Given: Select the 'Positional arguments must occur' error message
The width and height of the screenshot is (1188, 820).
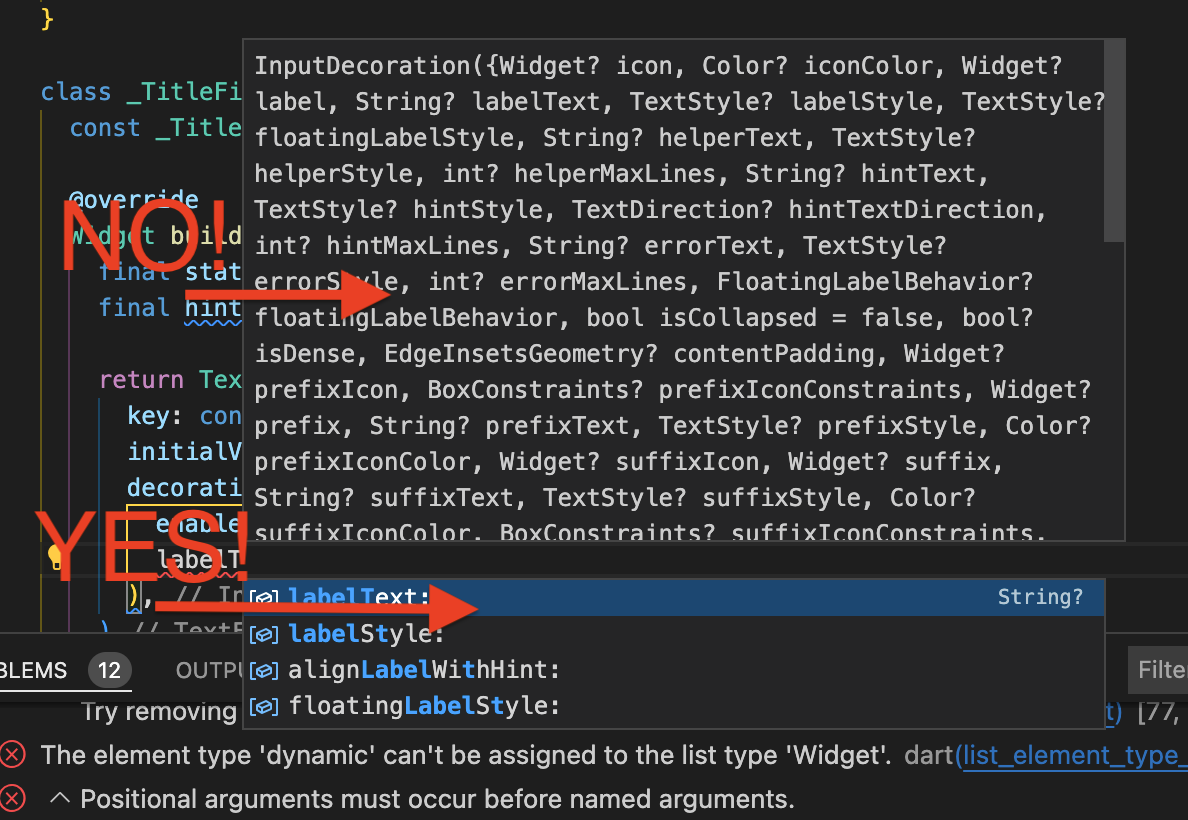Looking at the screenshot, I should click(437, 800).
